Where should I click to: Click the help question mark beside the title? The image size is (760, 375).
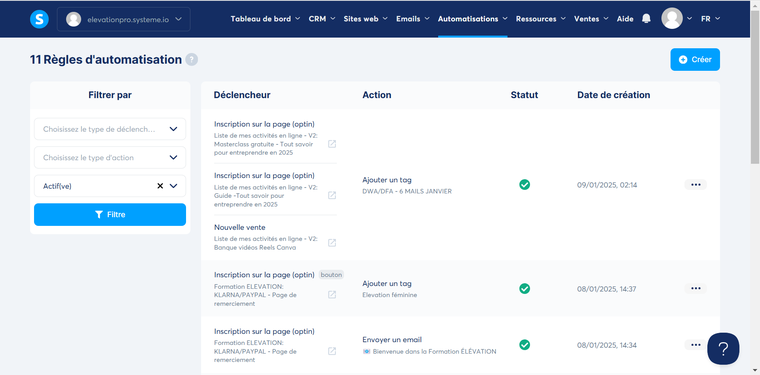[192, 60]
